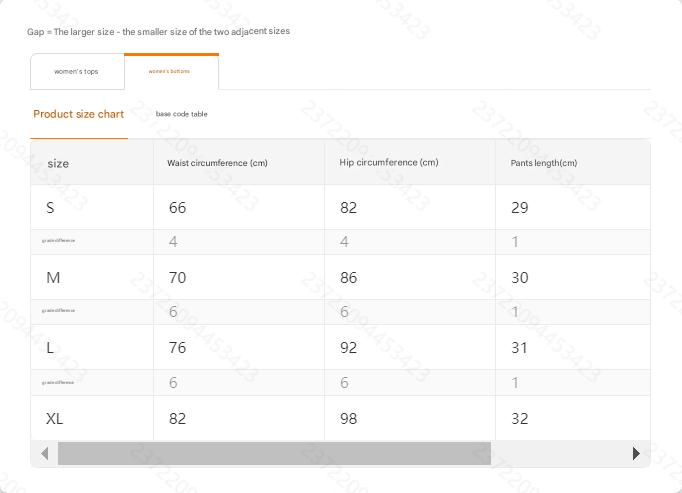Click pants length value 31 for L
The image size is (682, 493).
(519, 348)
